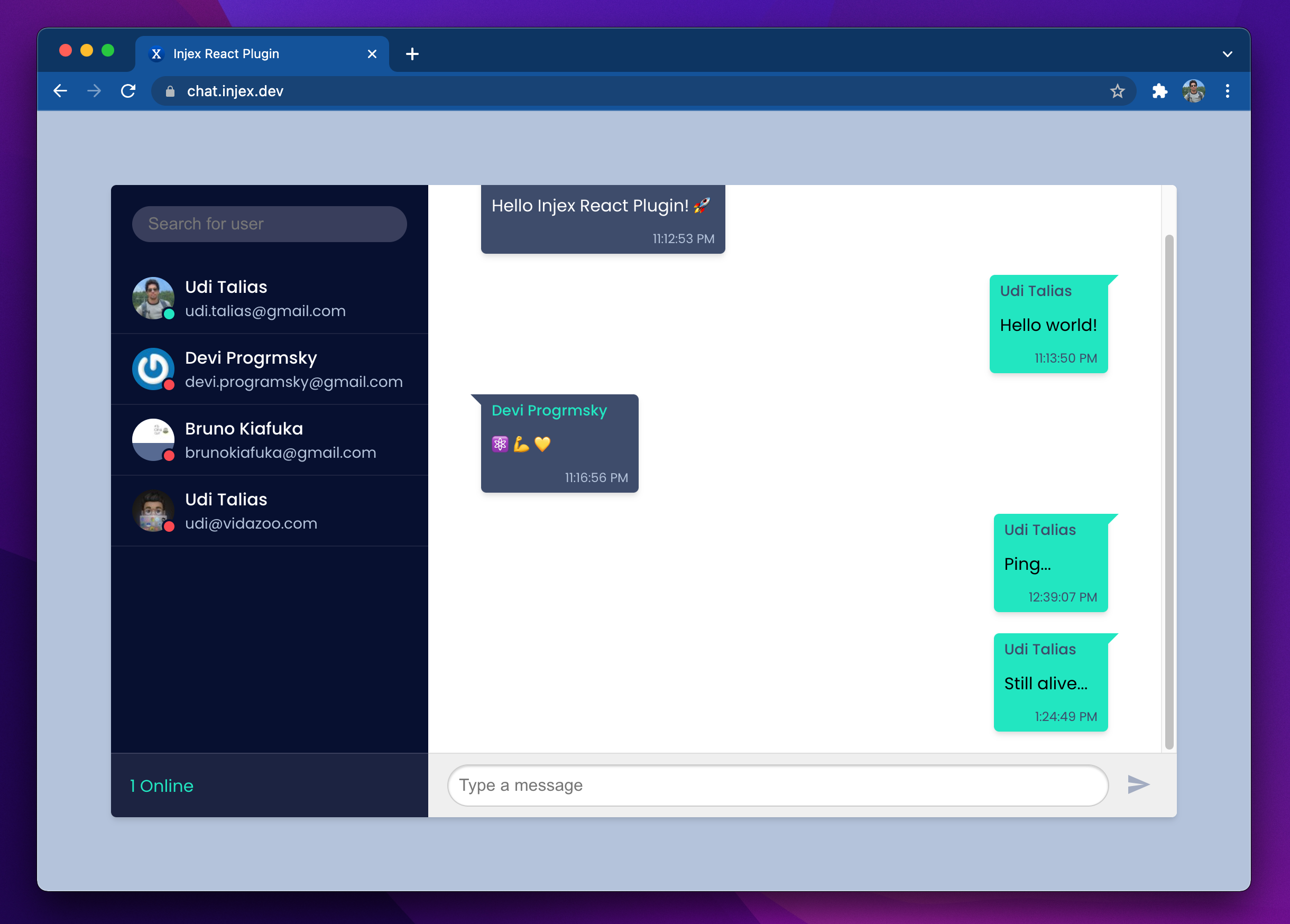Viewport: 1290px width, 924px height.
Task: Open the Extensions puzzle icon
Action: (x=1159, y=91)
